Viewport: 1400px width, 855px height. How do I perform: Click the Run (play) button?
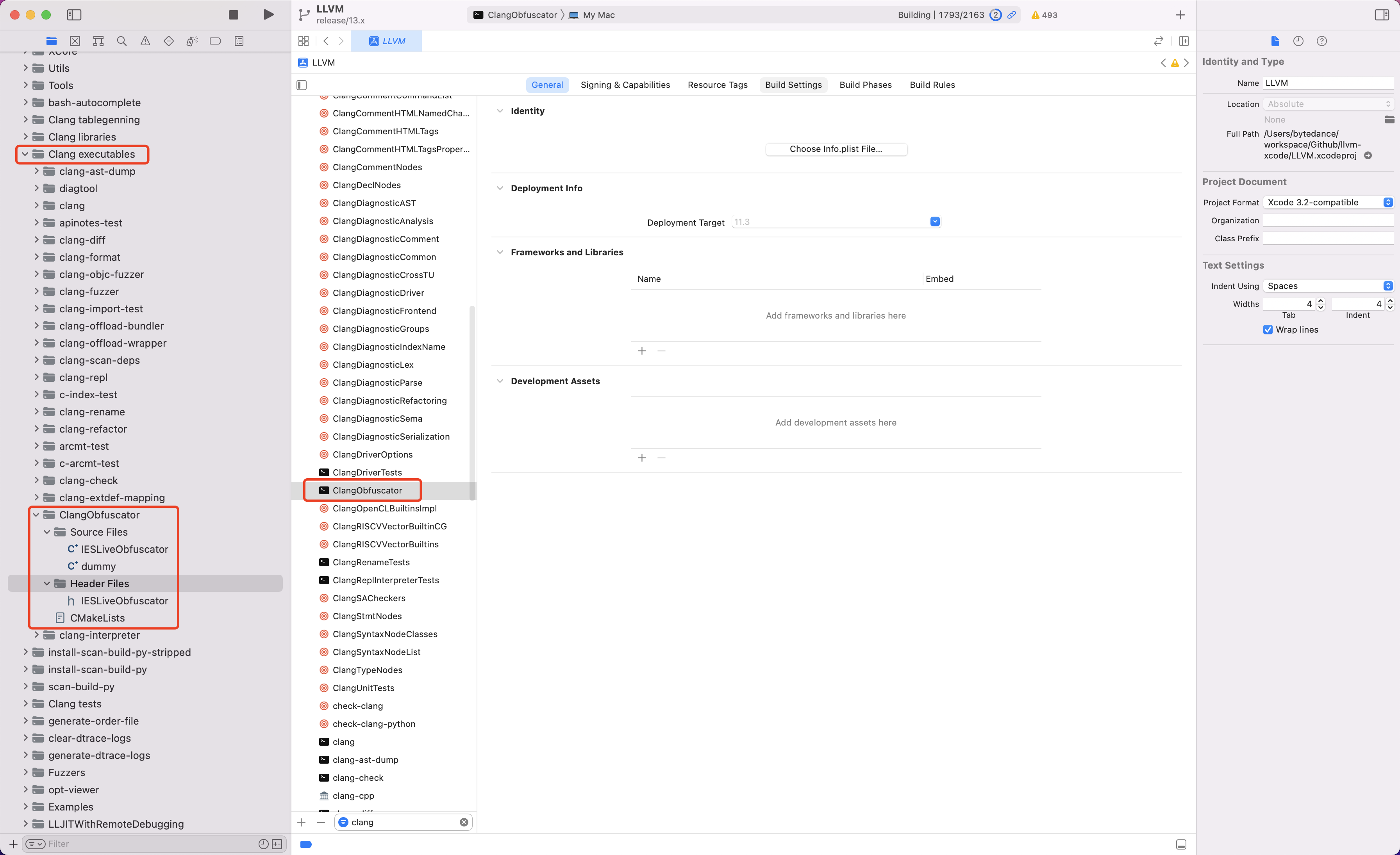tap(268, 15)
